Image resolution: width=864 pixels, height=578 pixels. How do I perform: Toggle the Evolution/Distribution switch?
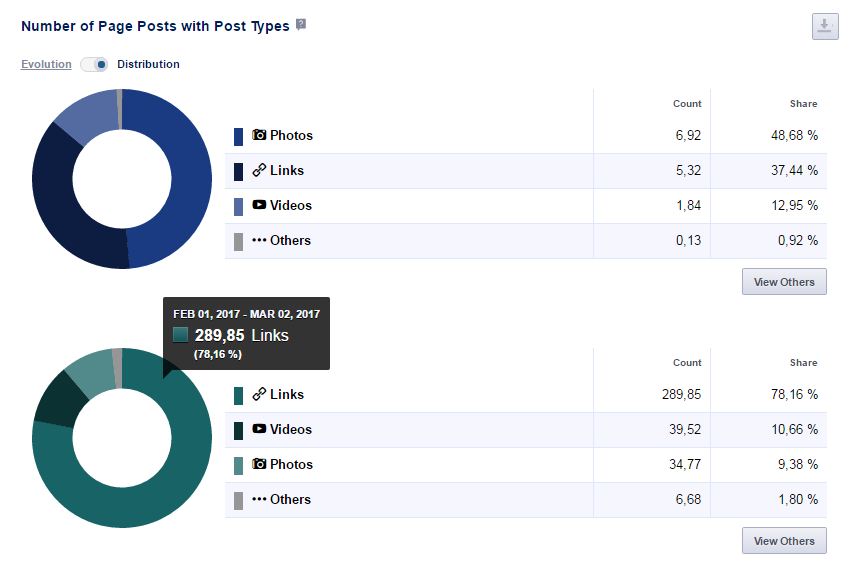[x=95, y=65]
